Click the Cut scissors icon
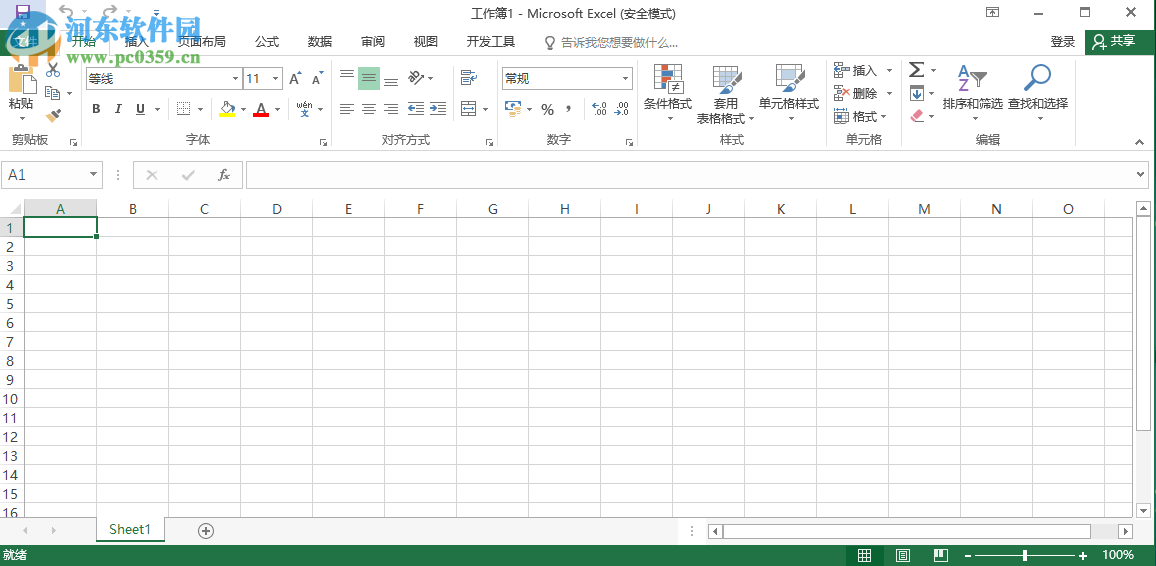Image resolution: width=1156 pixels, height=566 pixels. pos(52,71)
